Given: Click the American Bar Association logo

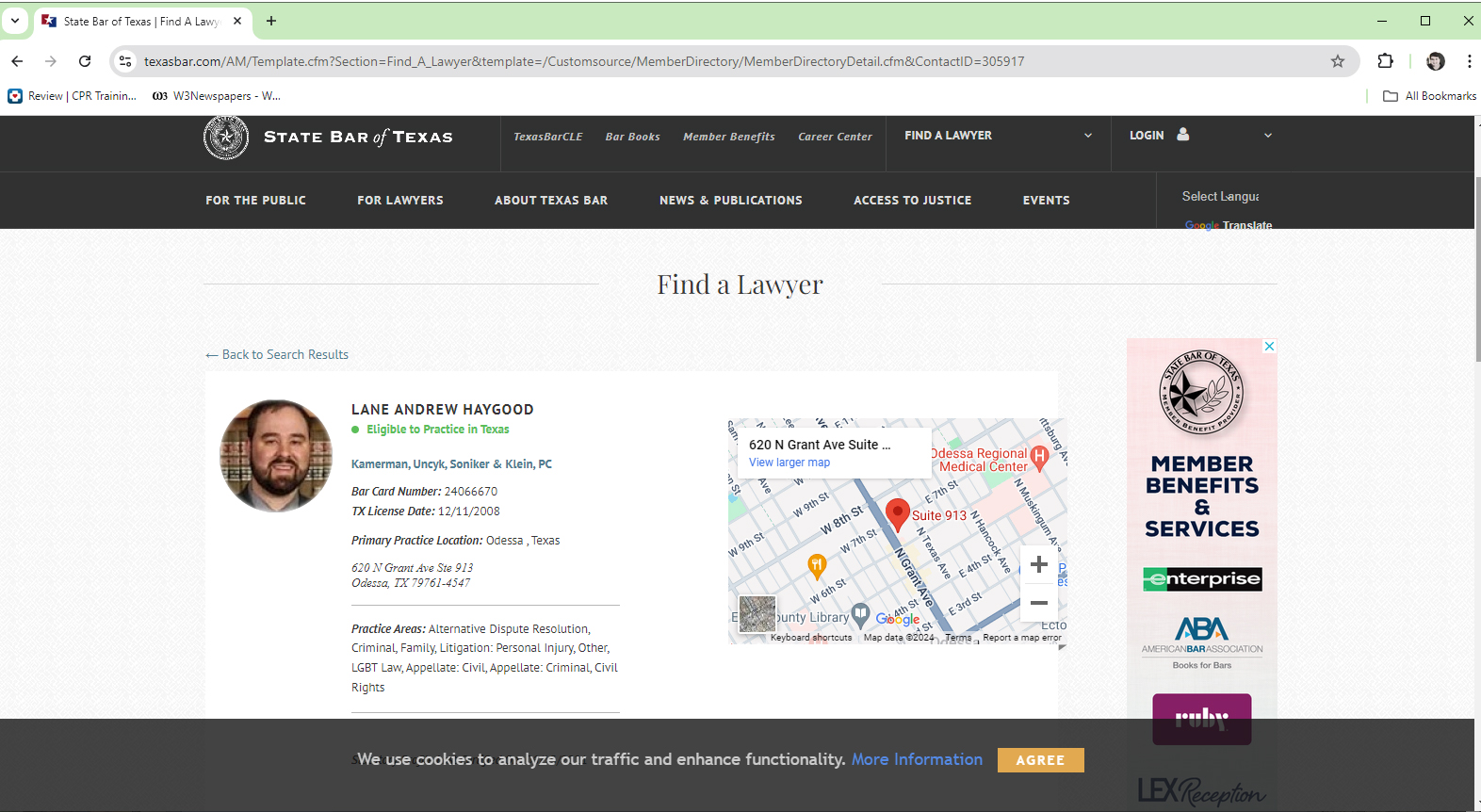Looking at the screenshot, I should coord(1202,636).
